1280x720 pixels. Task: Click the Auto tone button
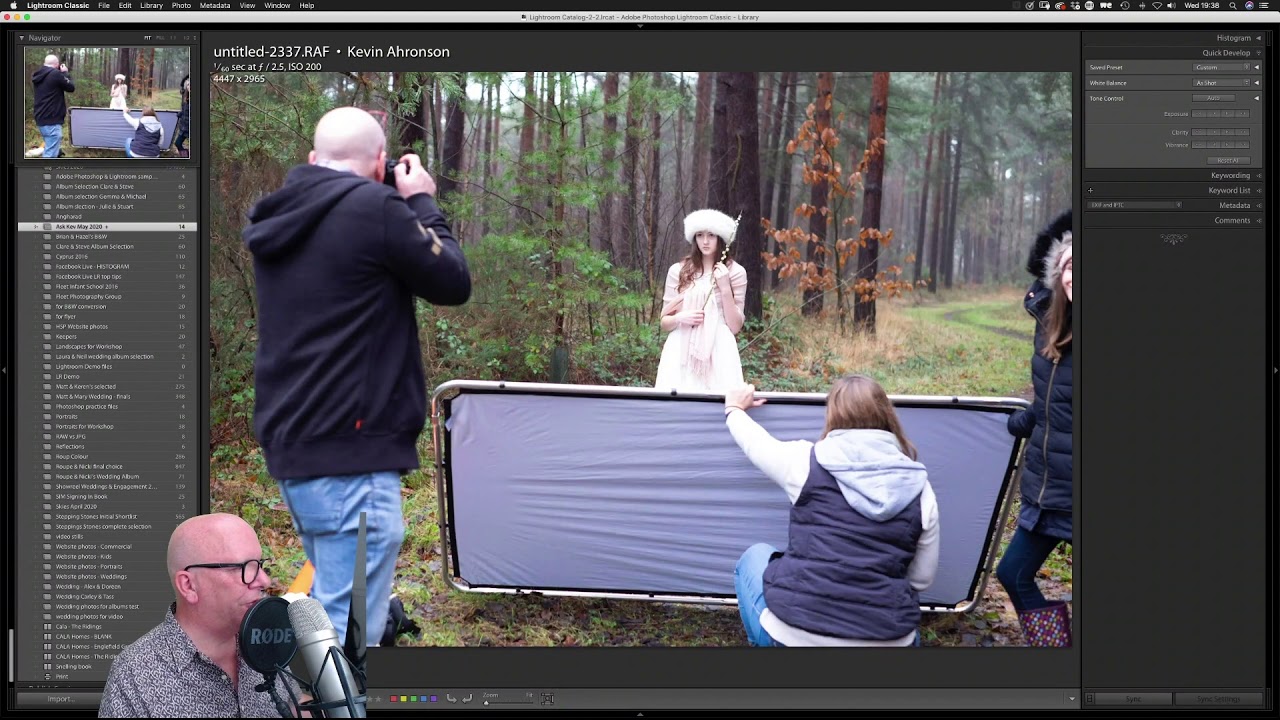click(x=1213, y=98)
